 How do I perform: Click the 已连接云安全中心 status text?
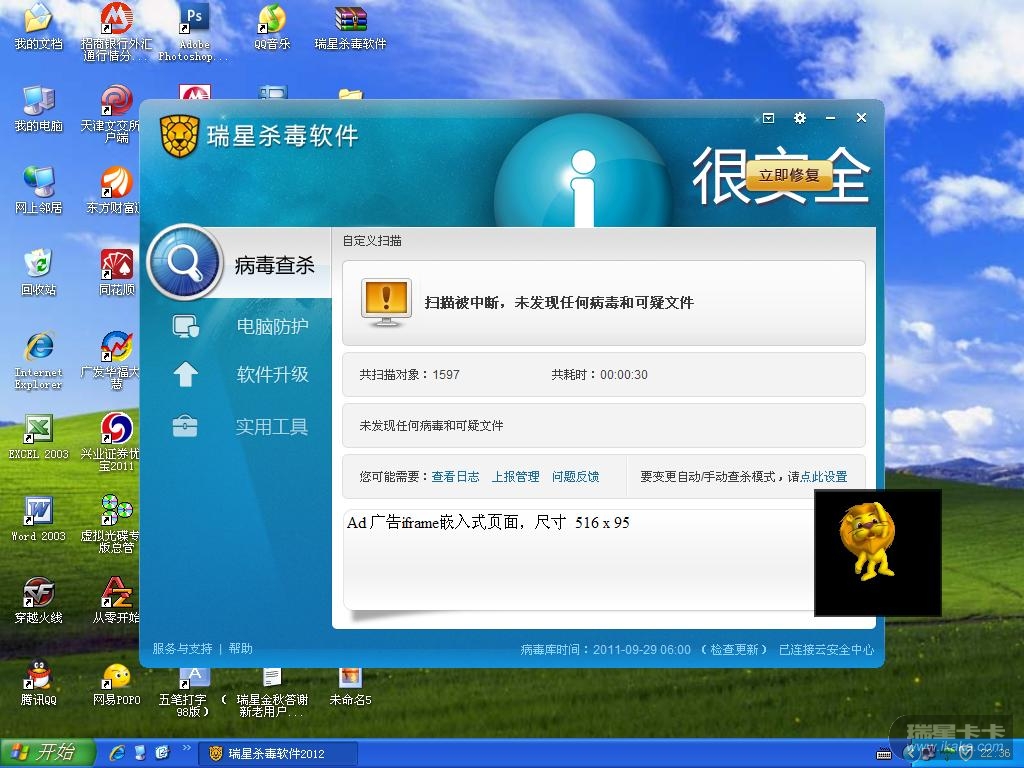pos(826,650)
